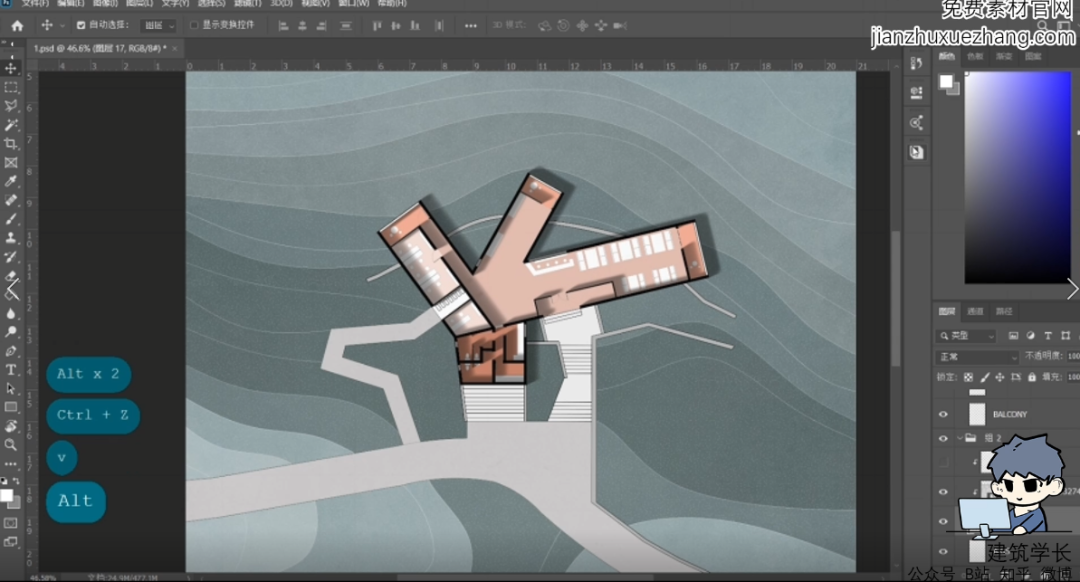Click align top edges icon
This screenshot has height=582, width=1080.
coord(377,25)
